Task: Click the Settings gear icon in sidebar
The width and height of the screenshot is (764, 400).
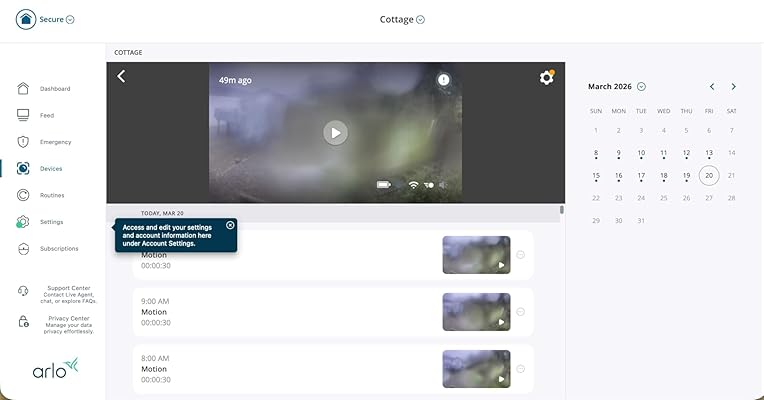Action: (23, 222)
